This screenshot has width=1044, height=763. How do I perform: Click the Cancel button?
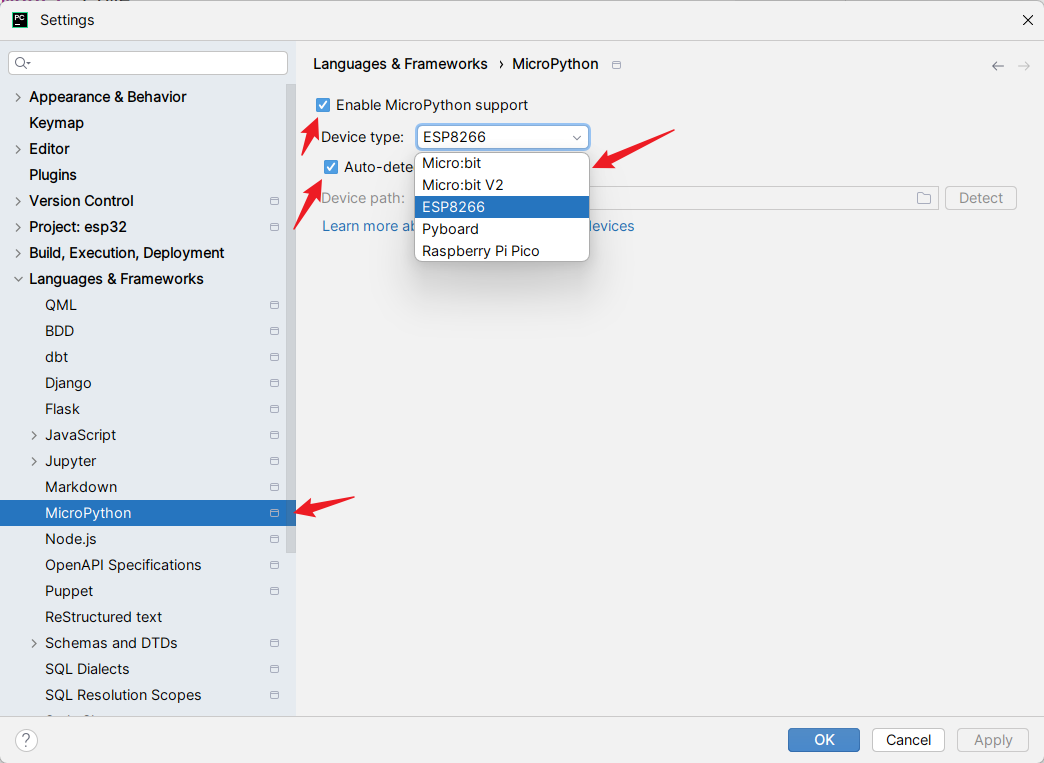[x=908, y=740]
